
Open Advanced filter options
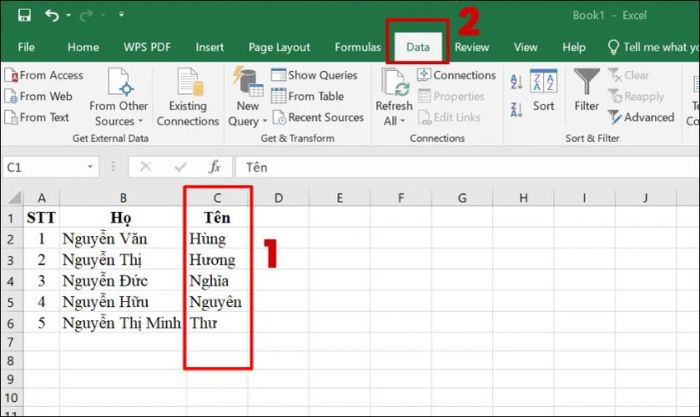641,117
